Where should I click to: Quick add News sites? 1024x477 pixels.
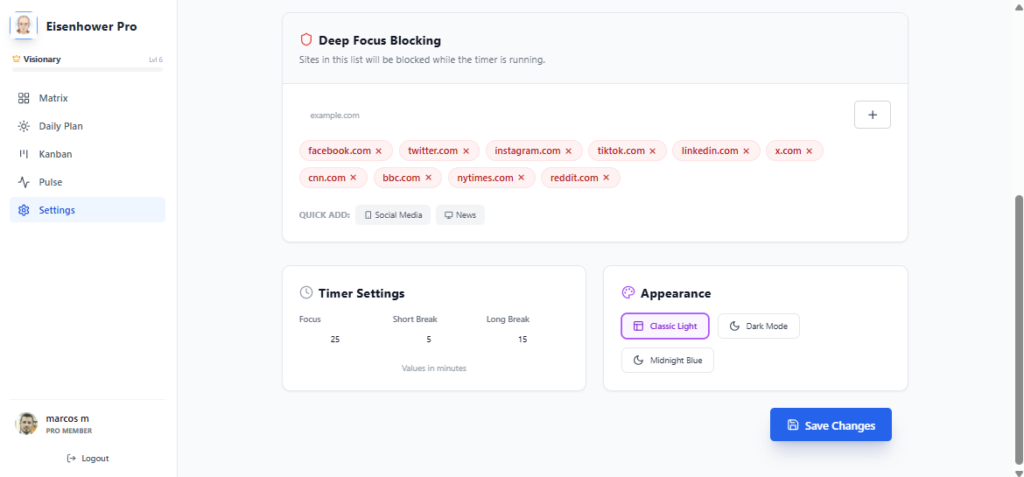(460, 215)
